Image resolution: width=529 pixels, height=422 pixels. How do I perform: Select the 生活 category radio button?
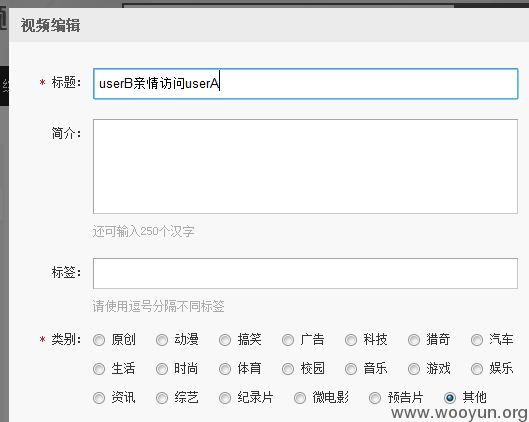pos(99,369)
